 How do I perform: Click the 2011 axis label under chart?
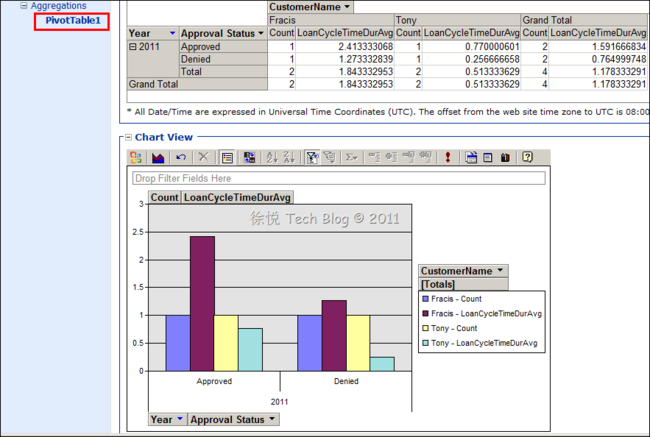pyautogui.click(x=279, y=402)
